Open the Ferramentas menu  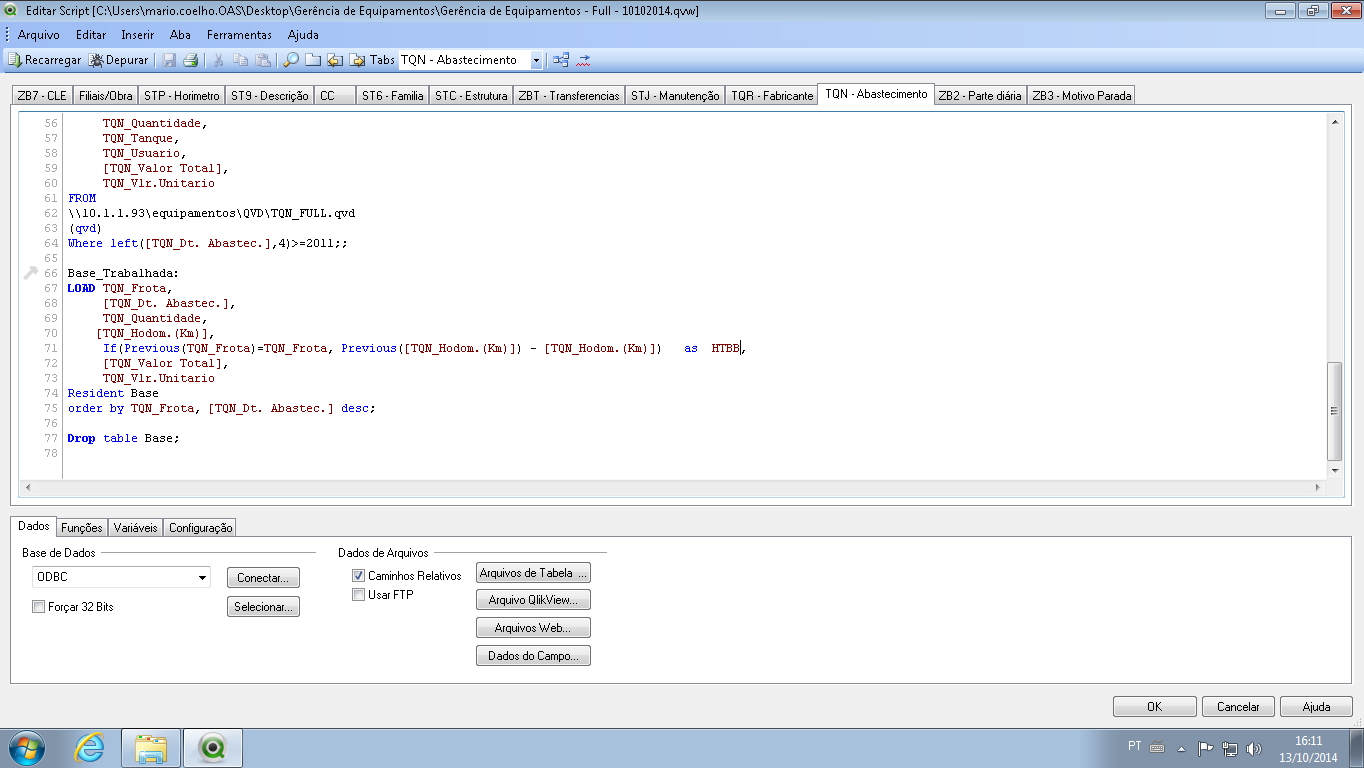(x=239, y=35)
